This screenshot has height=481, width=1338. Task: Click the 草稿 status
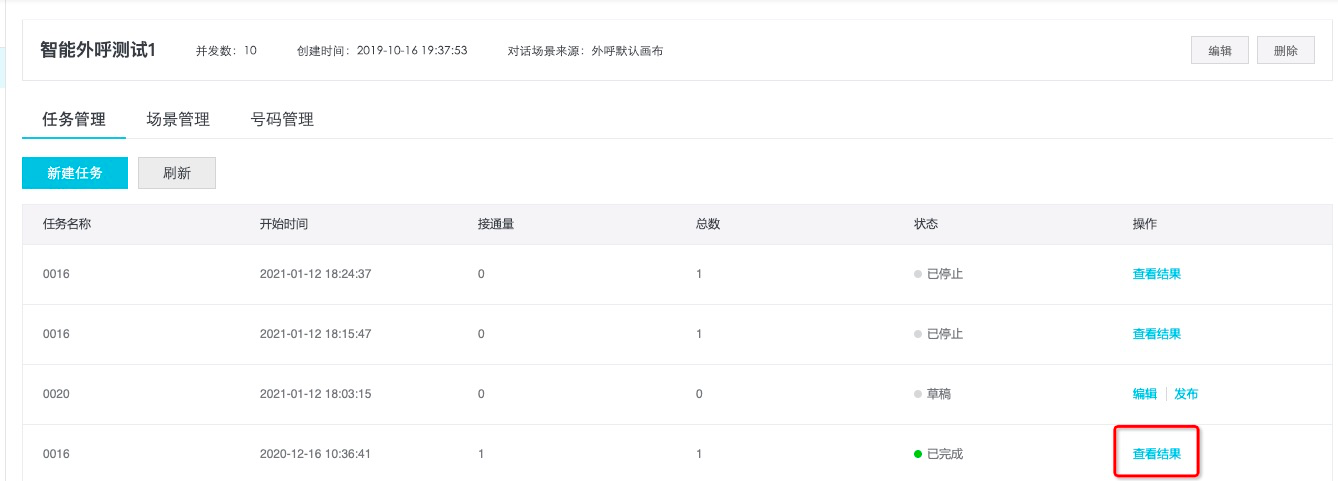[933, 394]
